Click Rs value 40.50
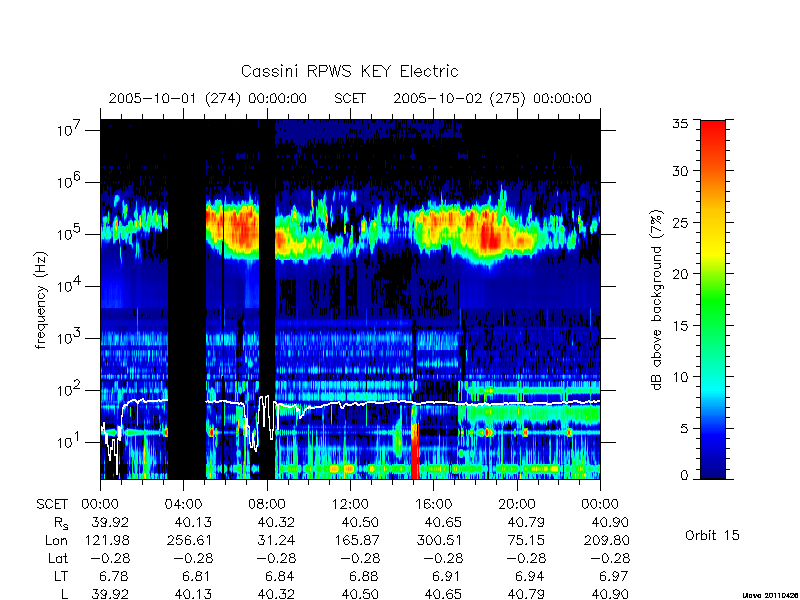The image size is (800, 600). click(360, 523)
